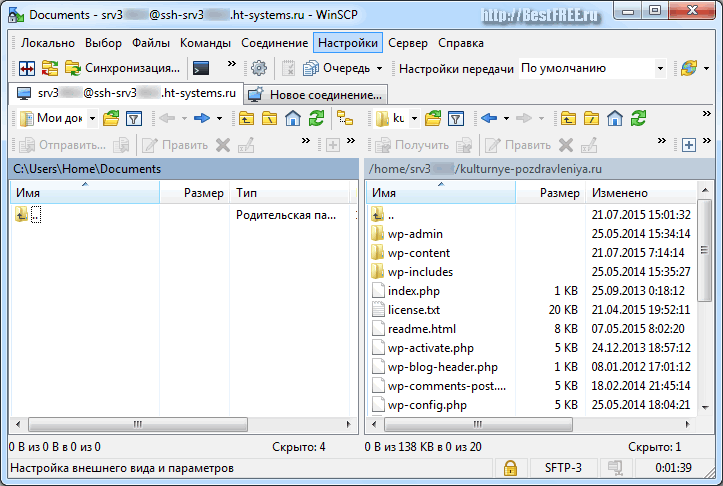723x486 pixels.
Task: Go to the remote parent directory icon
Action: point(568,119)
